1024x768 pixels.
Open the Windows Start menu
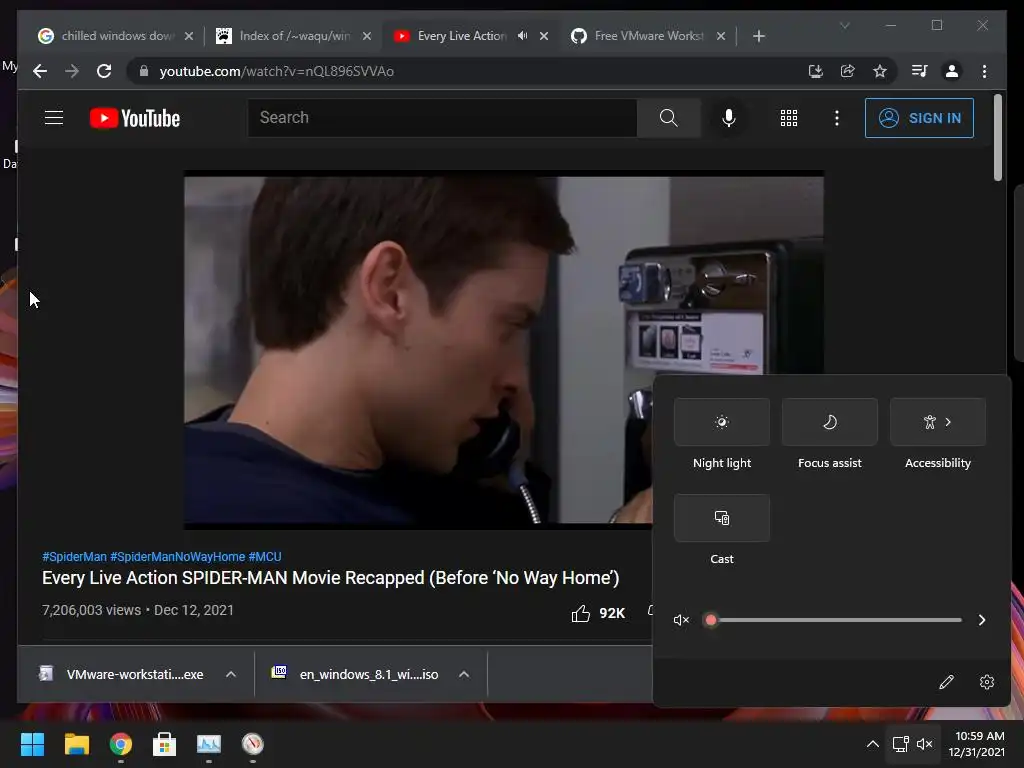coord(32,744)
